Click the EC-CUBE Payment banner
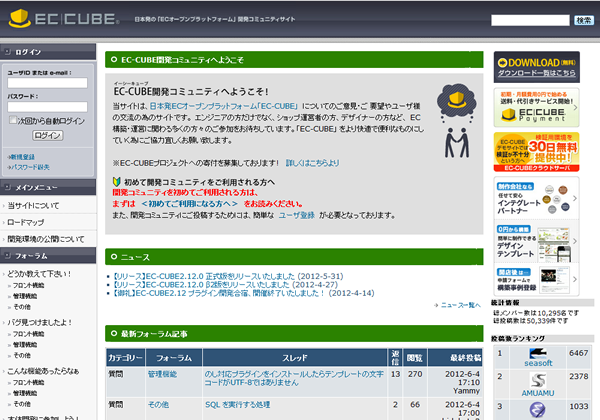 point(536,107)
